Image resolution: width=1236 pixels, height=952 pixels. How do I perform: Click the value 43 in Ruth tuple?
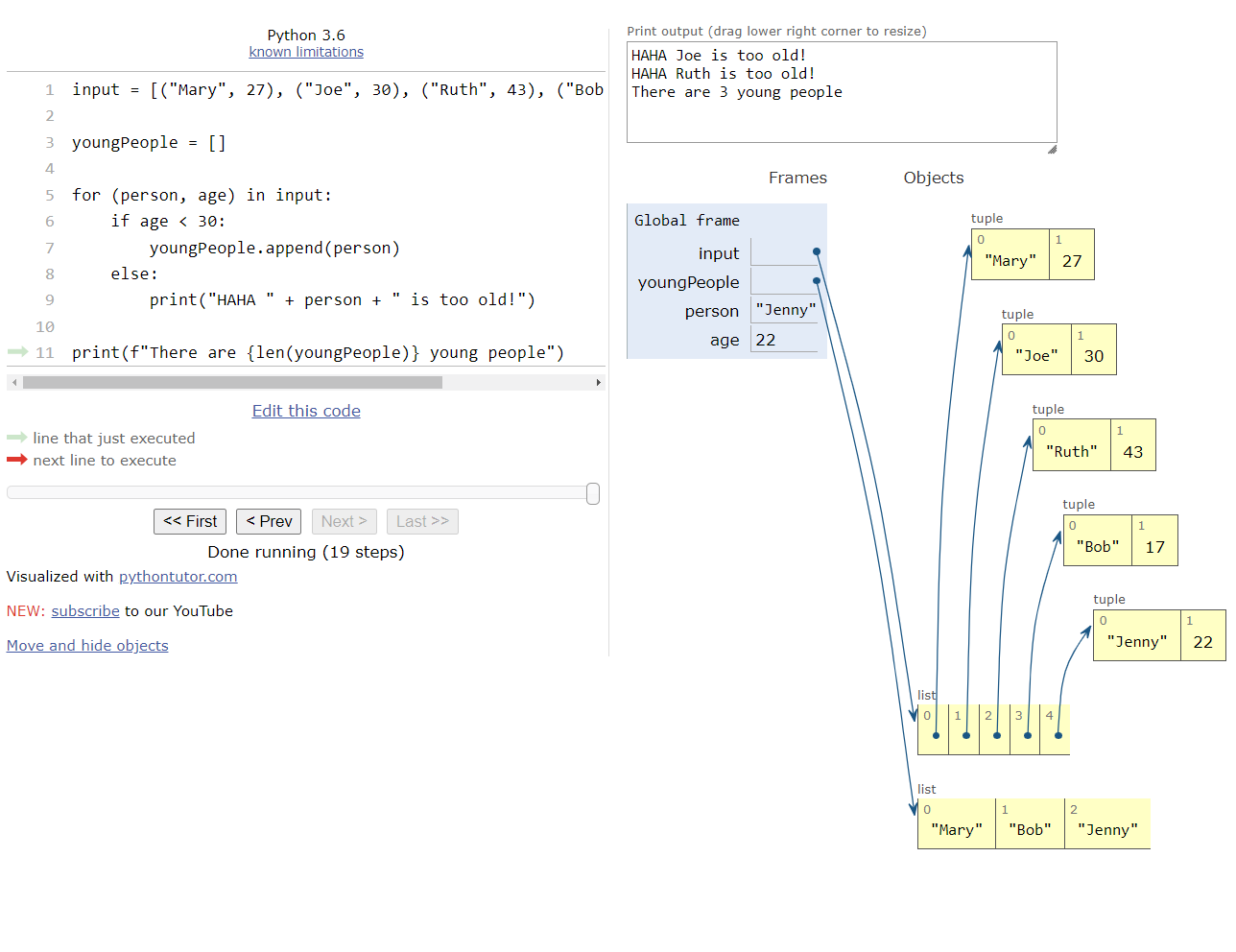tap(1133, 452)
